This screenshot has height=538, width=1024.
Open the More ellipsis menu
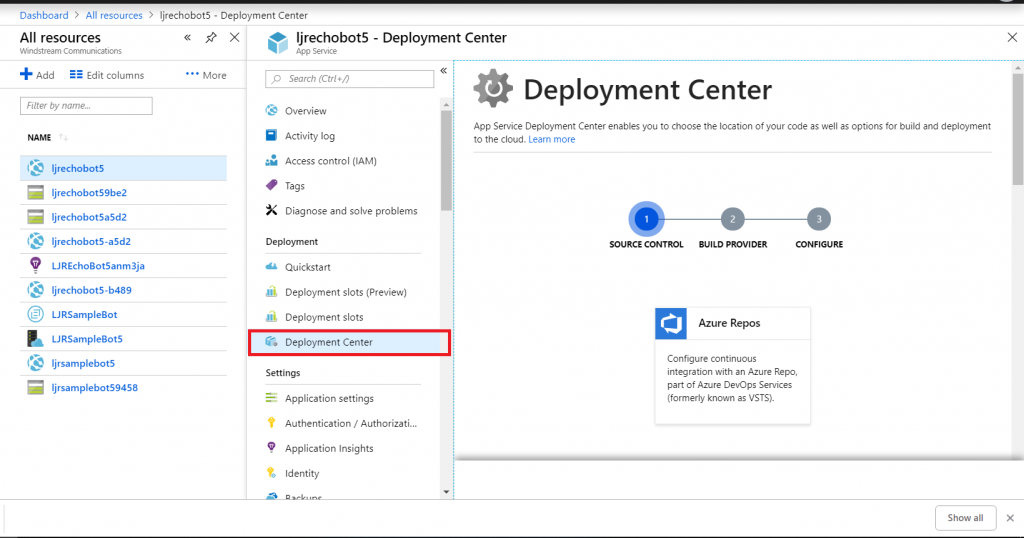206,75
